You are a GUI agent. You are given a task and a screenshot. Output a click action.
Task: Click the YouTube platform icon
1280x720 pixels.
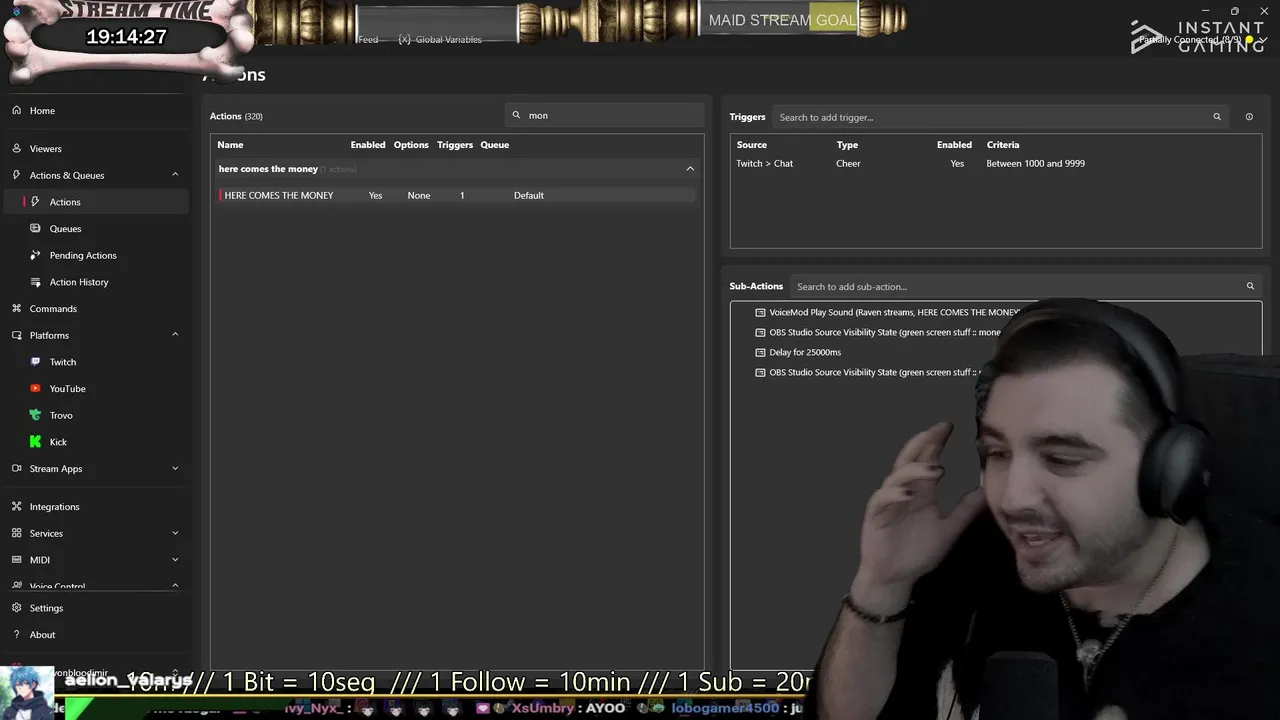click(x=36, y=389)
